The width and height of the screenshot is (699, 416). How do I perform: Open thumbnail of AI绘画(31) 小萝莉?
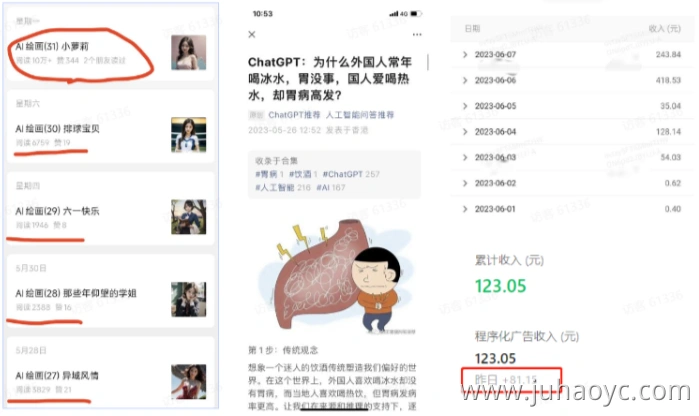[x=189, y=53]
